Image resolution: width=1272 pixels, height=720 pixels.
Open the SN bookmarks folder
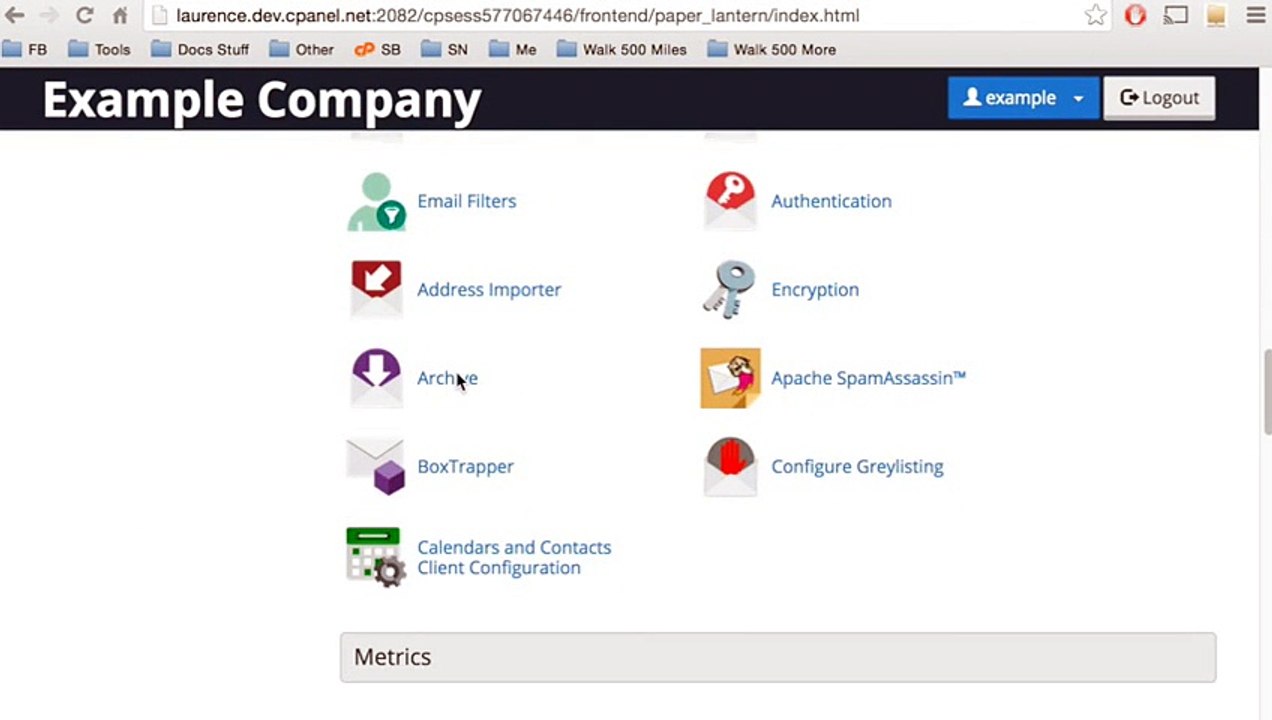point(445,49)
